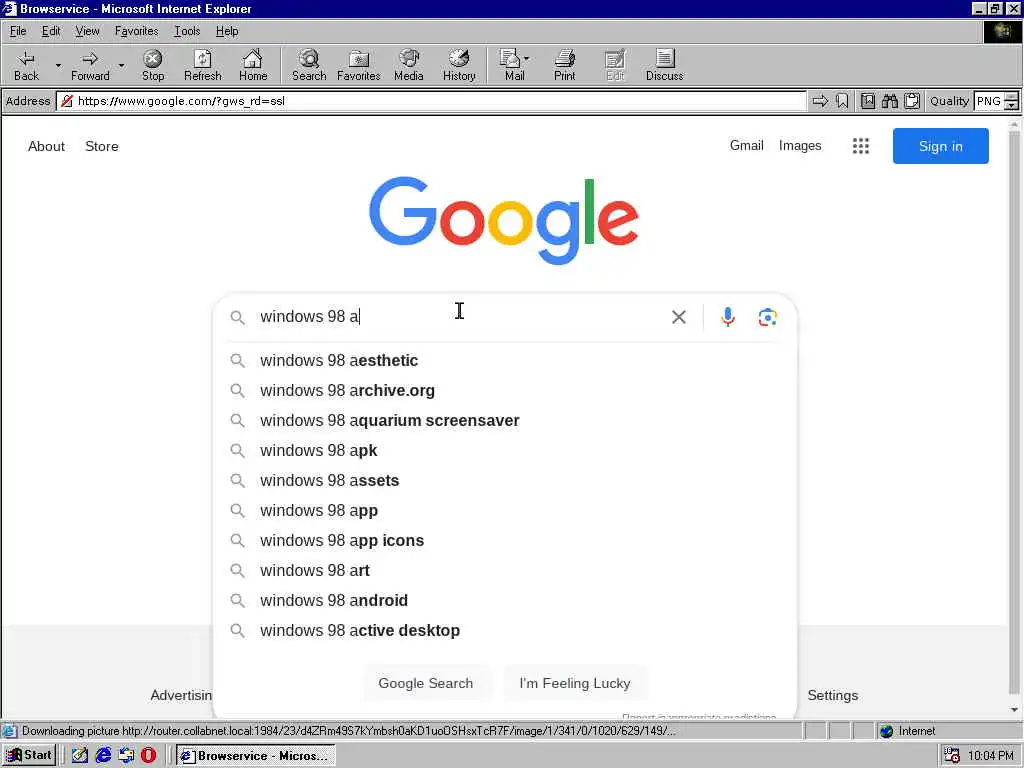
Task: Open the Media toolbar button
Action: tap(409, 65)
